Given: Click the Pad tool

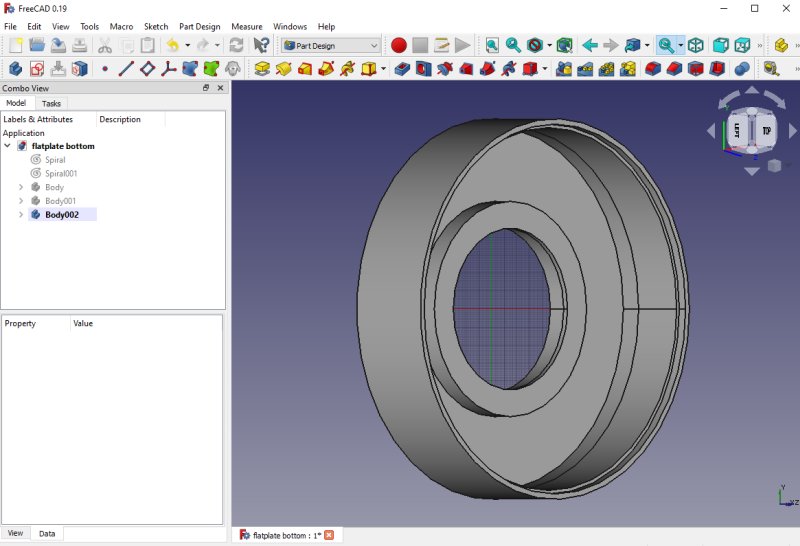Looking at the screenshot, I should (x=262, y=68).
